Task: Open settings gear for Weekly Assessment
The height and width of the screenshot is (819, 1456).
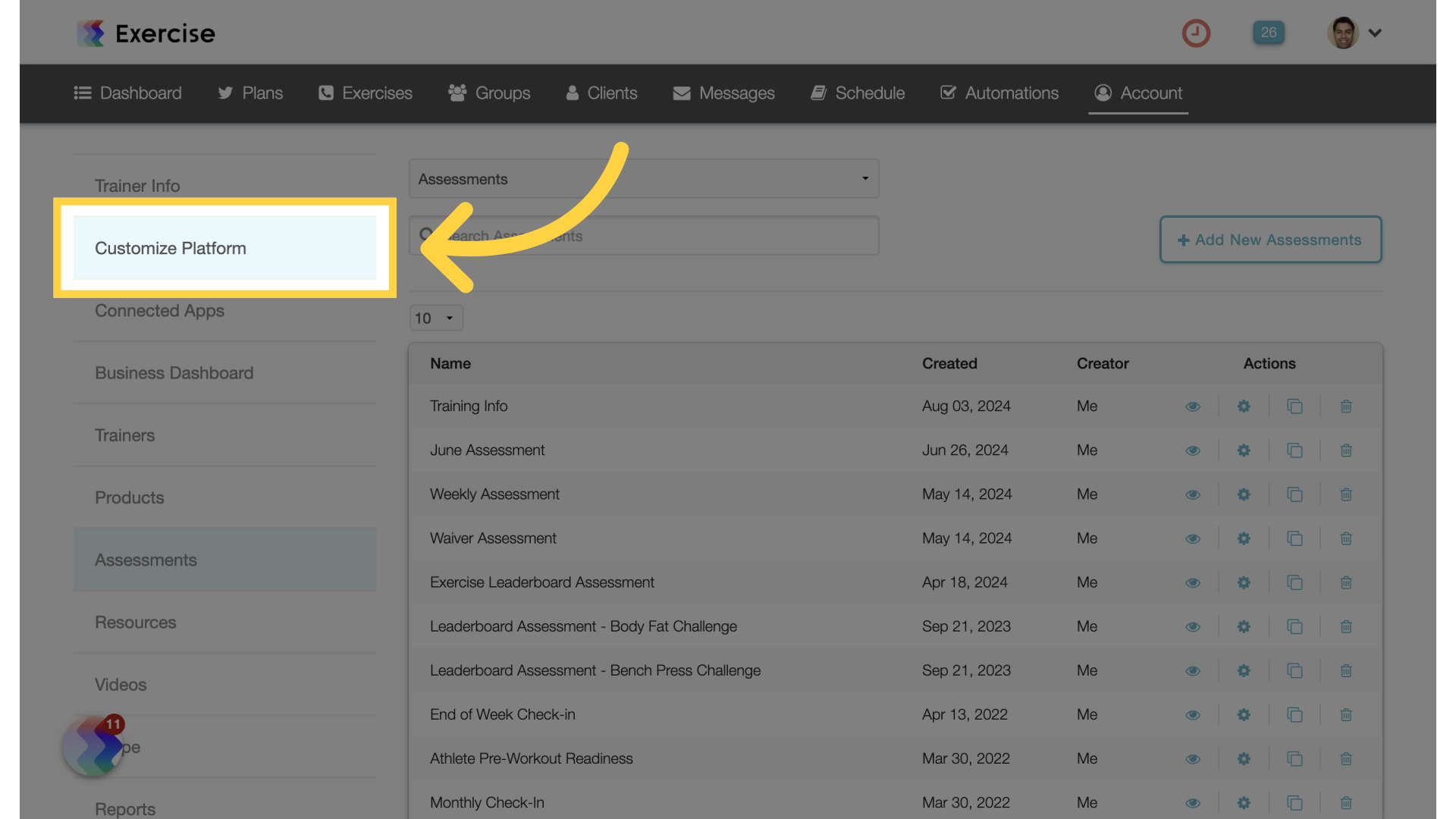Action: pyautogui.click(x=1244, y=494)
